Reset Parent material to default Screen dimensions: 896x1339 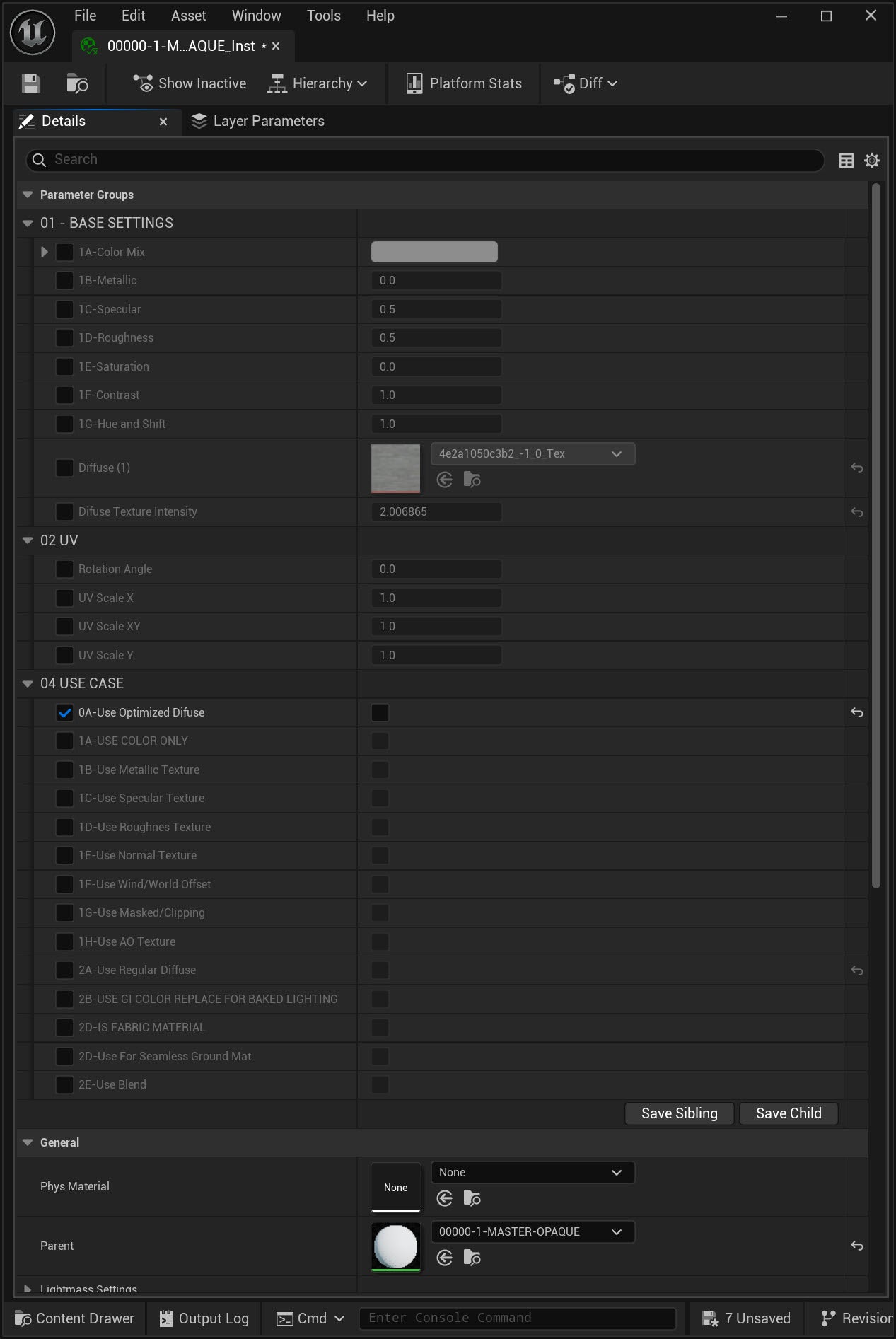(x=857, y=1246)
